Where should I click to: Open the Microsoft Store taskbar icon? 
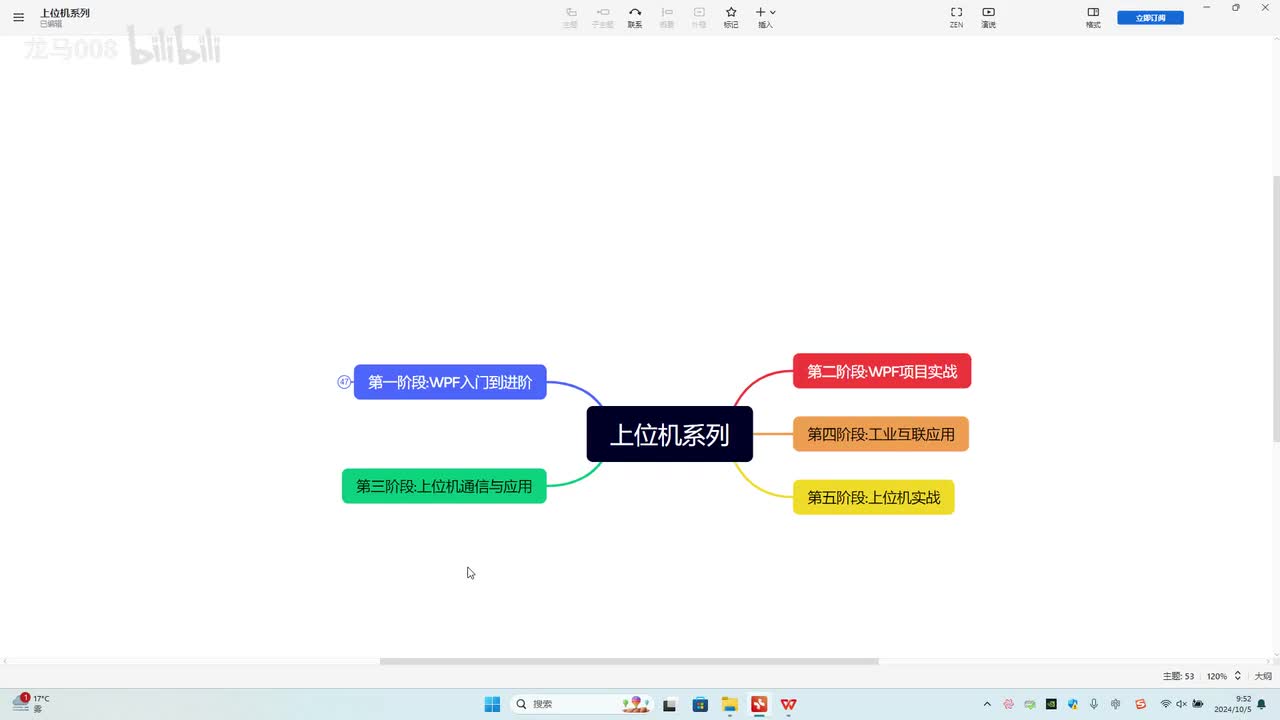[700, 704]
